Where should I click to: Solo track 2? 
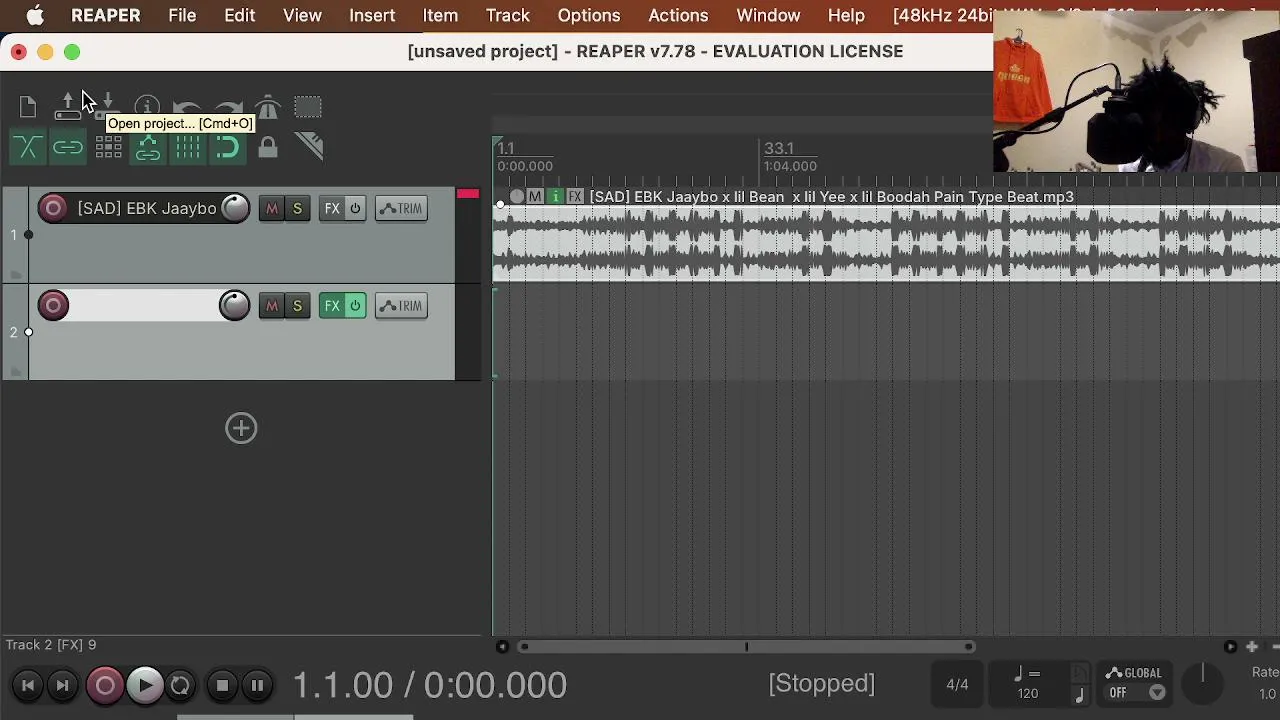coord(297,305)
